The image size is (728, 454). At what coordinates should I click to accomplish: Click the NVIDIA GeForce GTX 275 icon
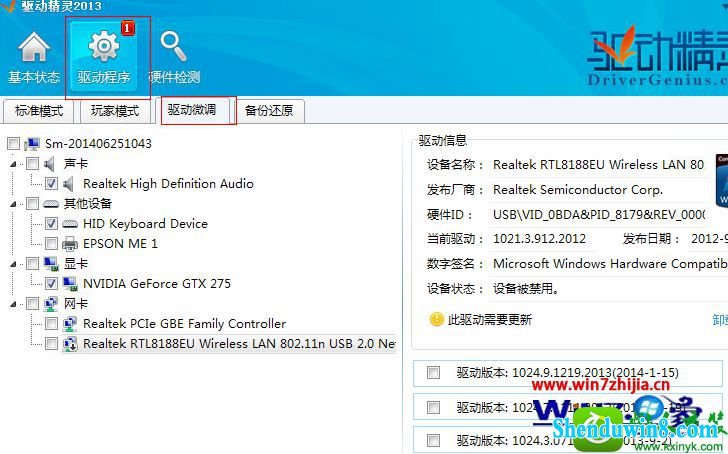click(x=70, y=284)
